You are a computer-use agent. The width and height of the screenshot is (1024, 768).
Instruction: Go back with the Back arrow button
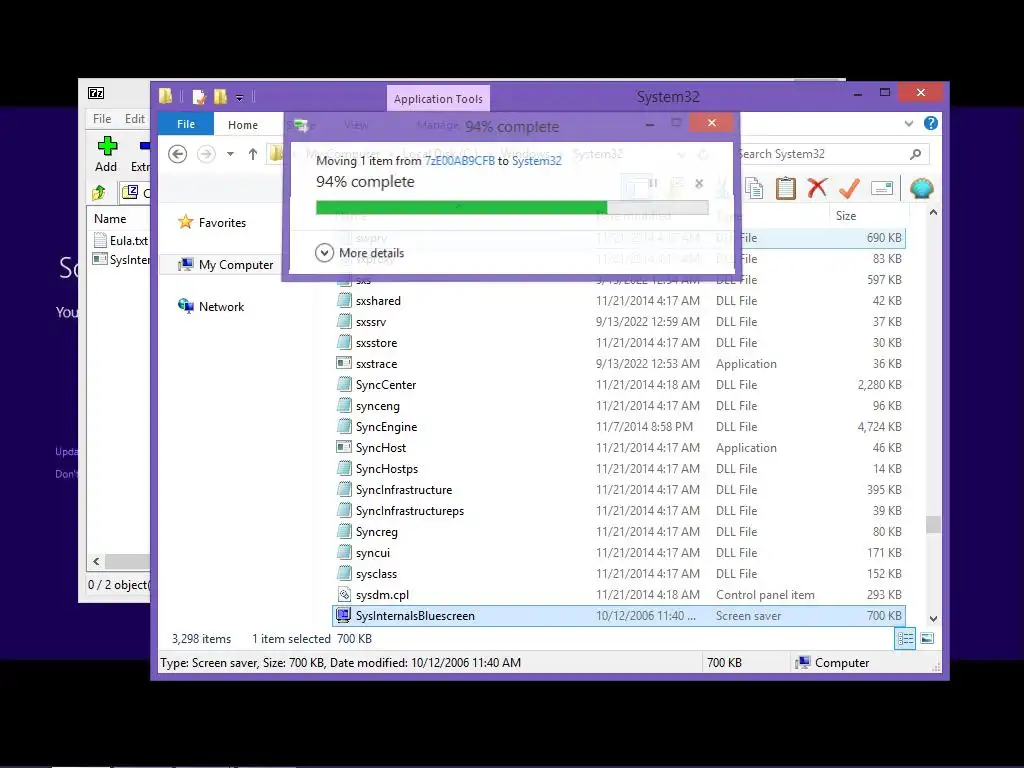click(x=178, y=154)
